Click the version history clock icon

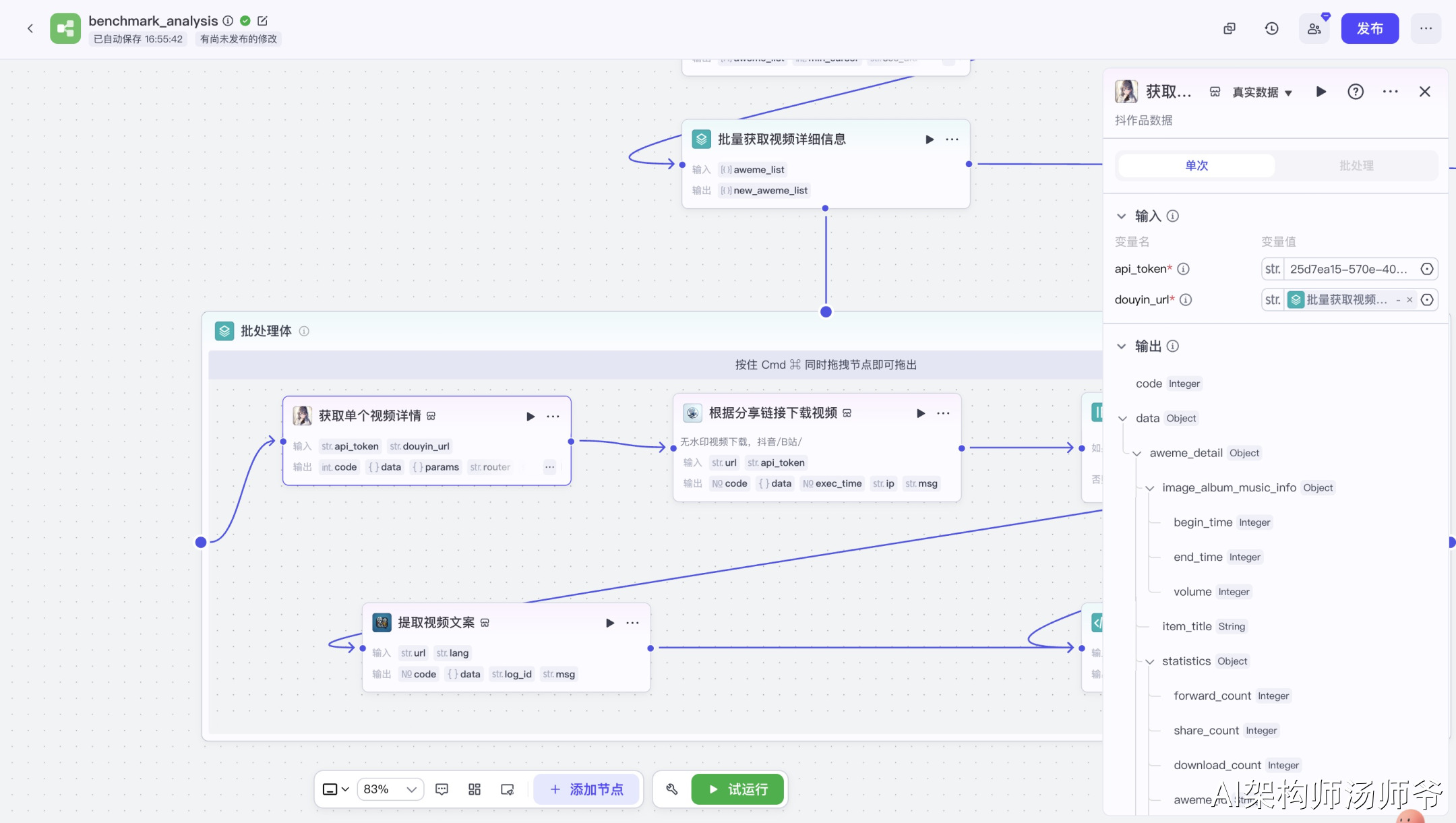[1271, 28]
